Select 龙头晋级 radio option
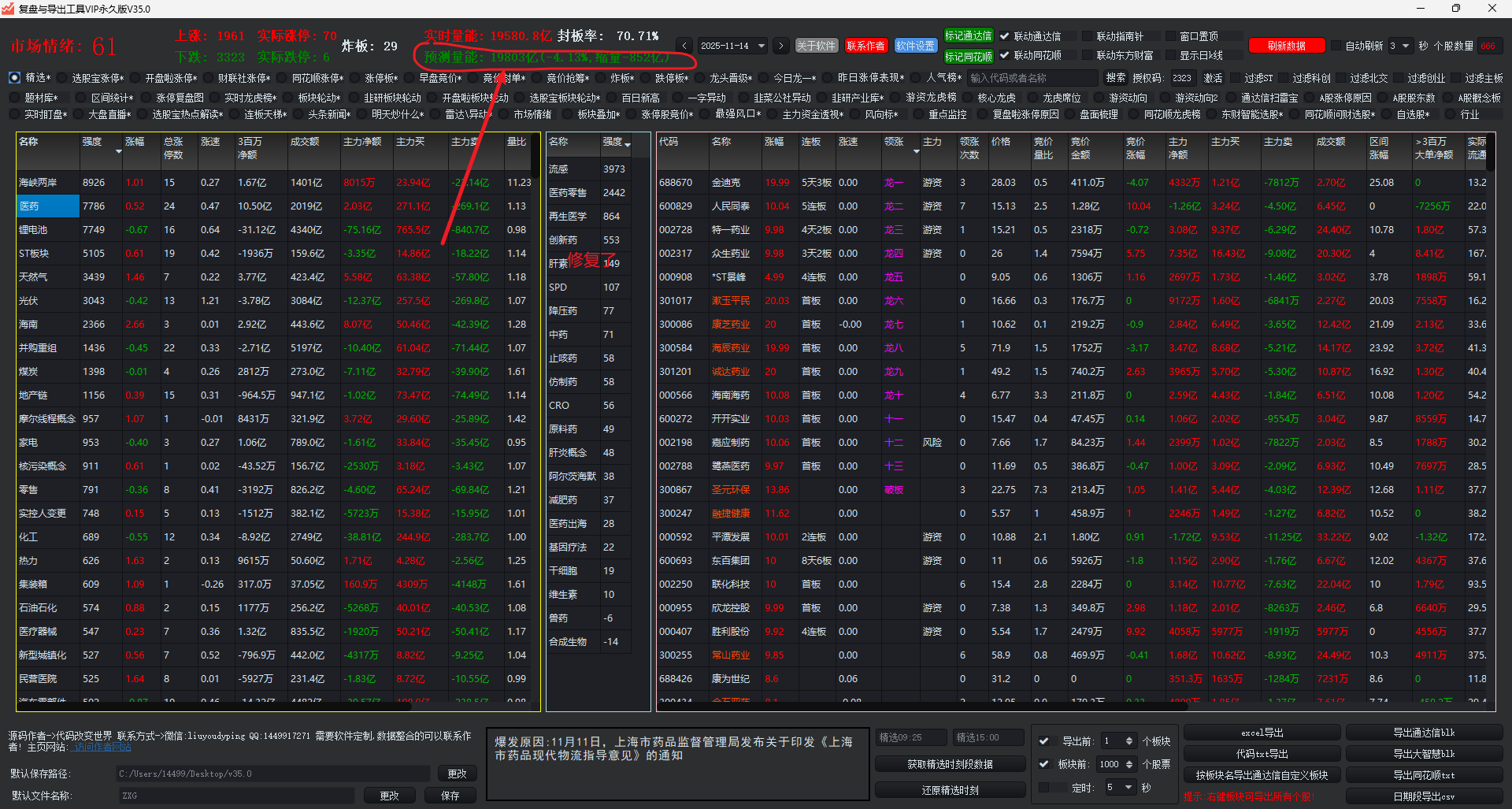Image resolution: width=1512 pixels, height=809 pixels. click(699, 77)
